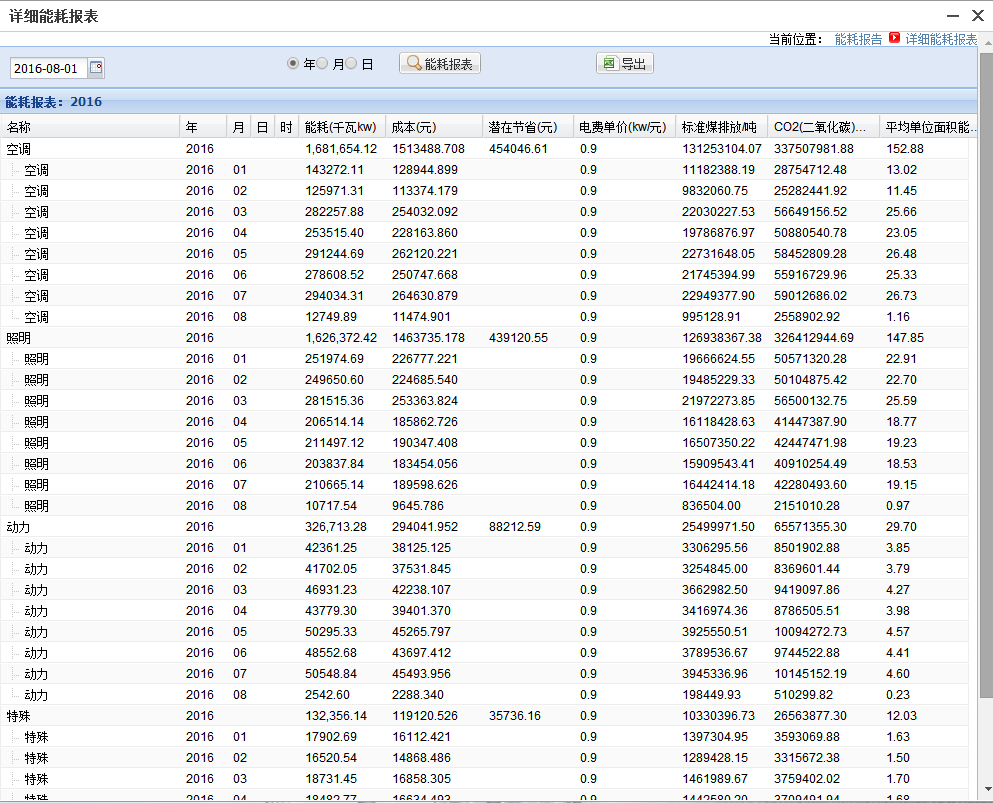
Task: Select the 月 radio button
Action: pyautogui.click(x=322, y=63)
